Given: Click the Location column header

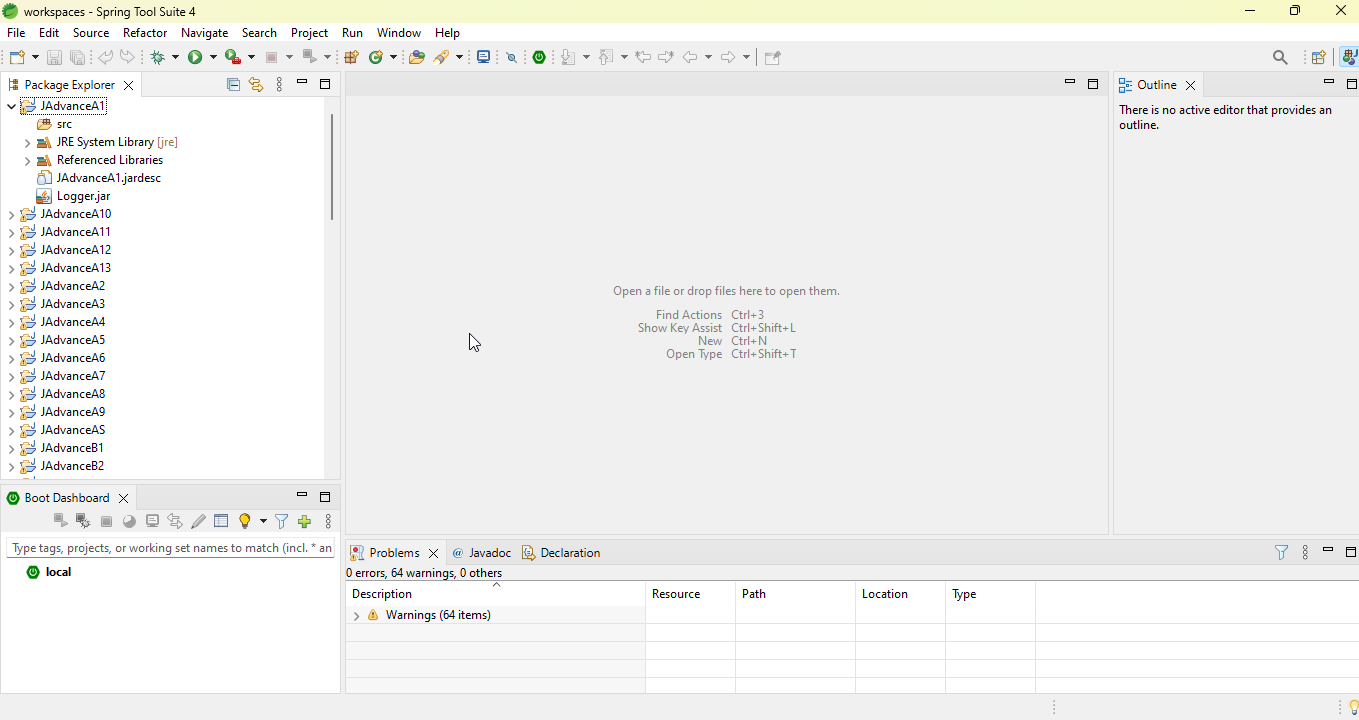Looking at the screenshot, I should (x=900, y=594).
